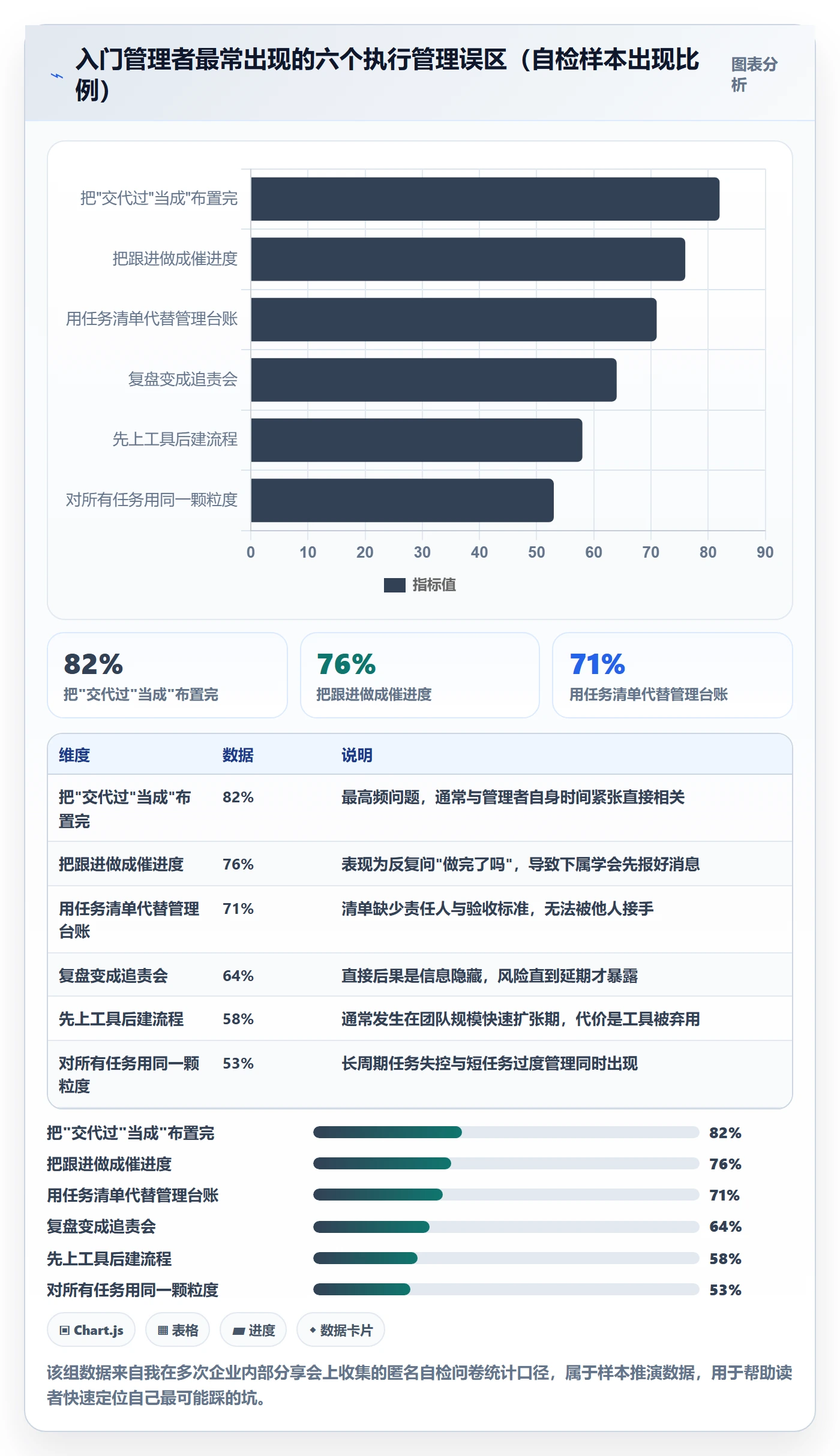This screenshot has width=840, height=1456.
Task: Click the 58% cell in the table
Action: [238, 1019]
